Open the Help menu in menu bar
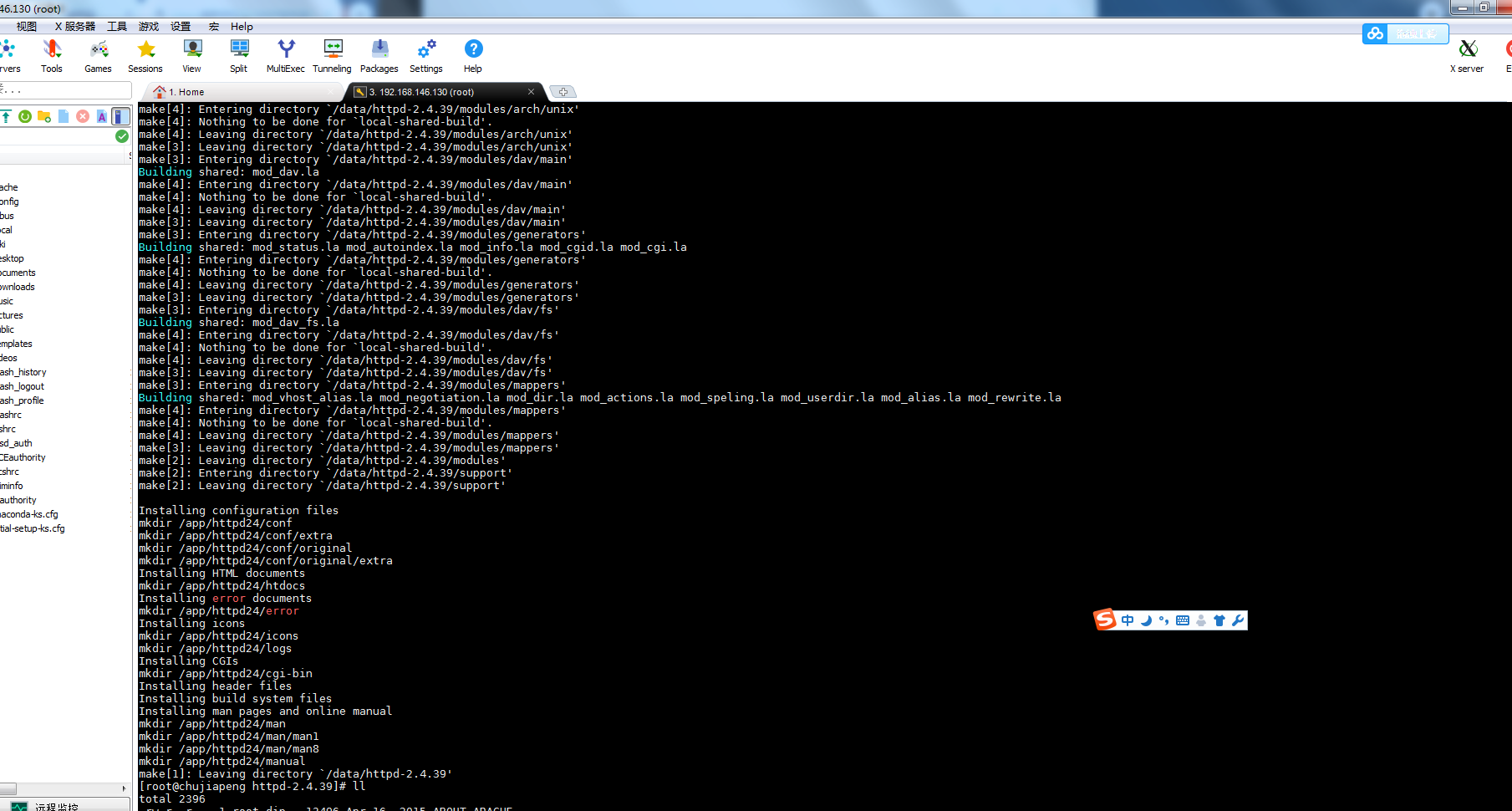Image resolution: width=1512 pixels, height=811 pixels. tap(242, 27)
